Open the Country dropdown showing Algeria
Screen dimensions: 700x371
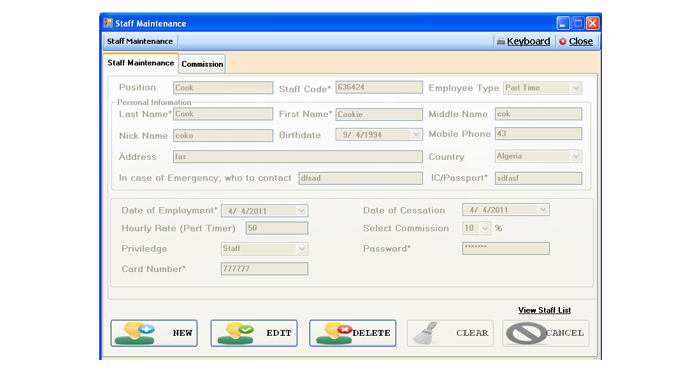[576, 156]
